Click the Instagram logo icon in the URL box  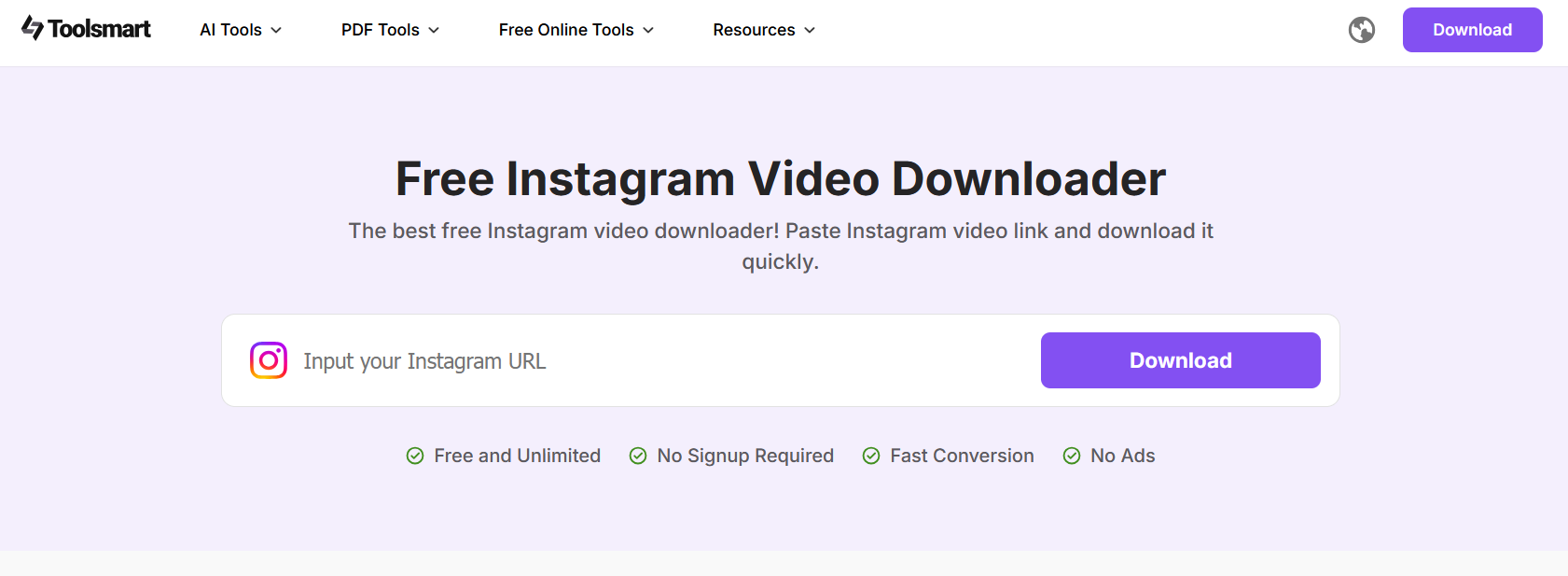pyautogui.click(x=269, y=360)
